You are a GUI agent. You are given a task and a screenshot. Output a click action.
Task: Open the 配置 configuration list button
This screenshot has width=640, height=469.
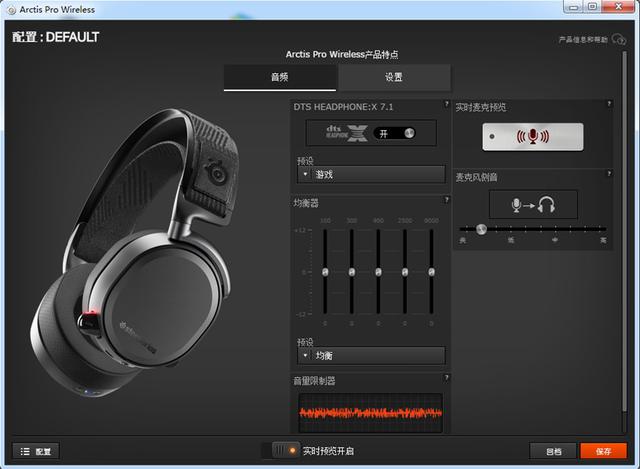36,451
